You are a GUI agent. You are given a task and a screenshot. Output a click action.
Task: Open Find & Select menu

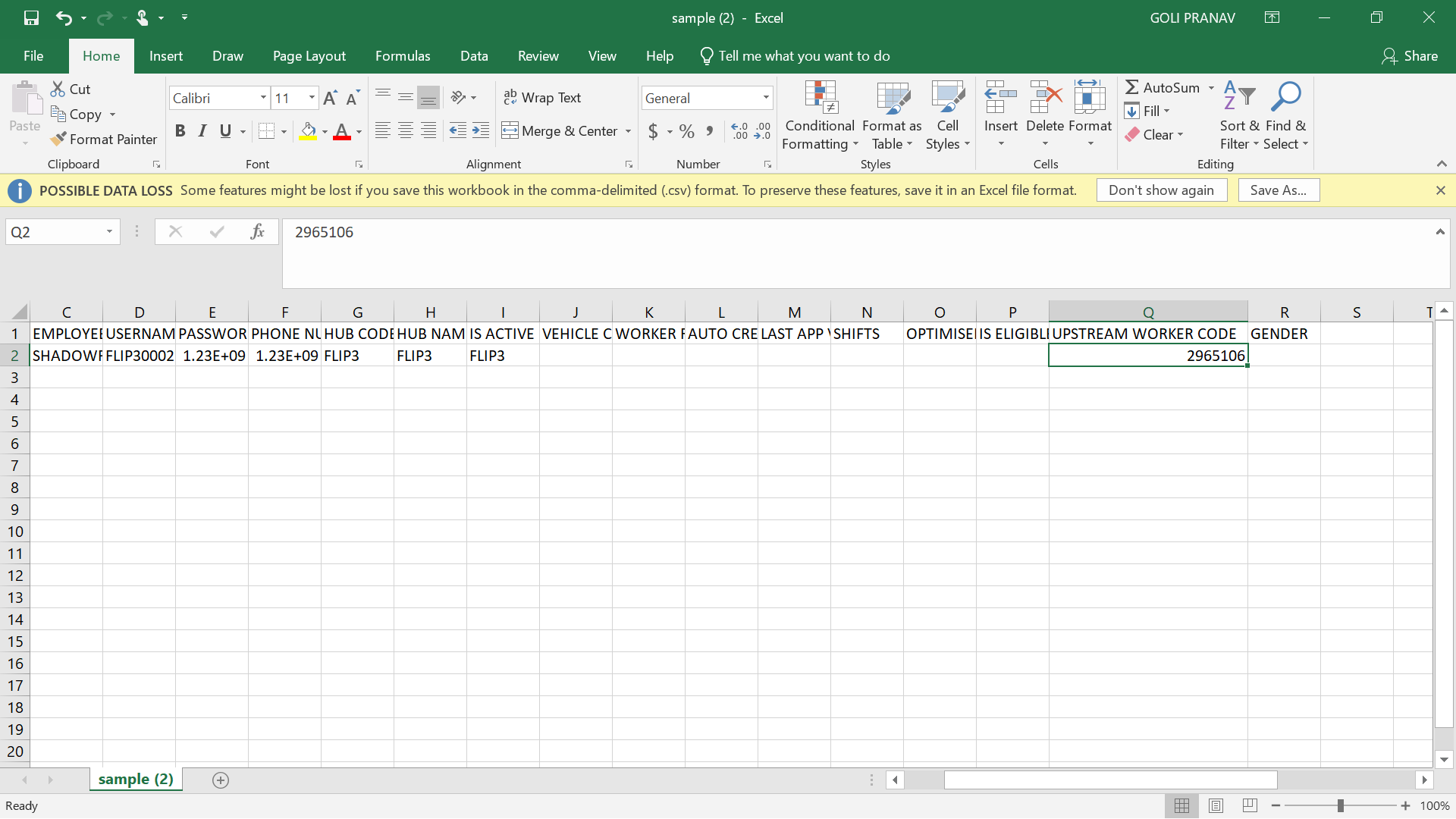[1286, 115]
